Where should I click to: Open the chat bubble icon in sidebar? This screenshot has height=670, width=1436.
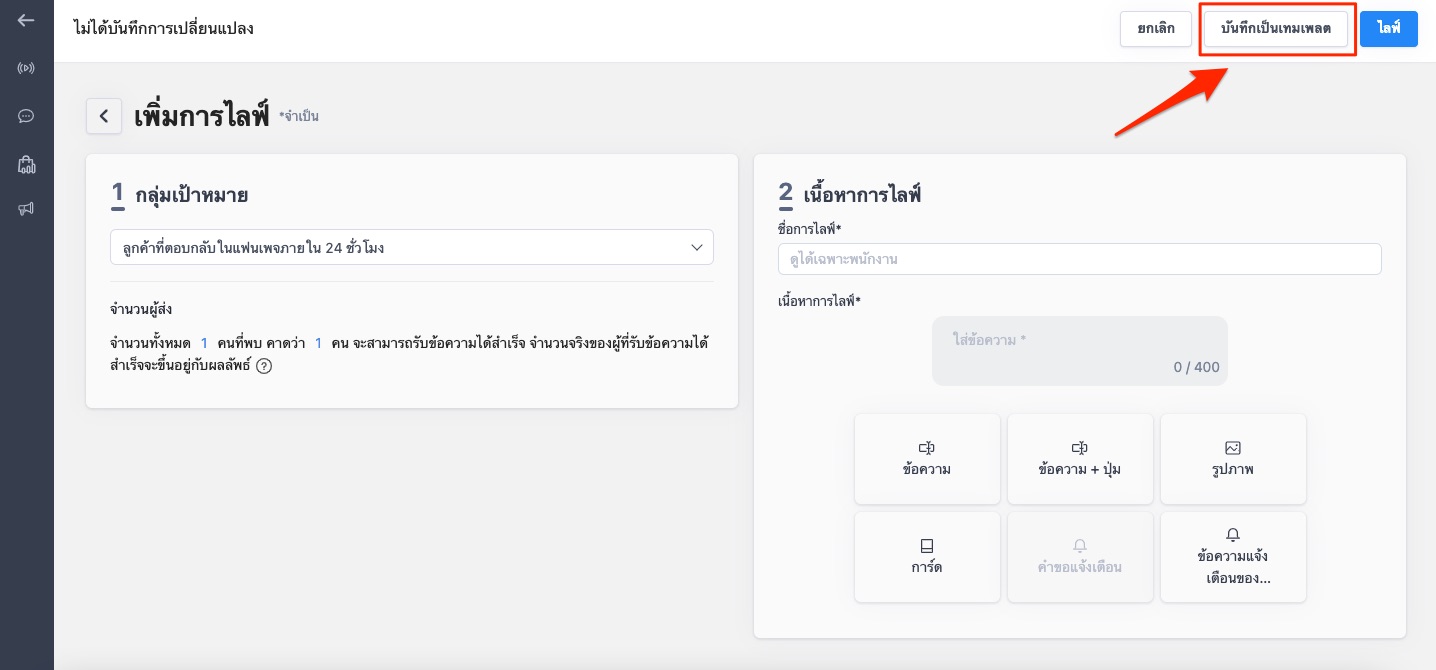coord(26,116)
